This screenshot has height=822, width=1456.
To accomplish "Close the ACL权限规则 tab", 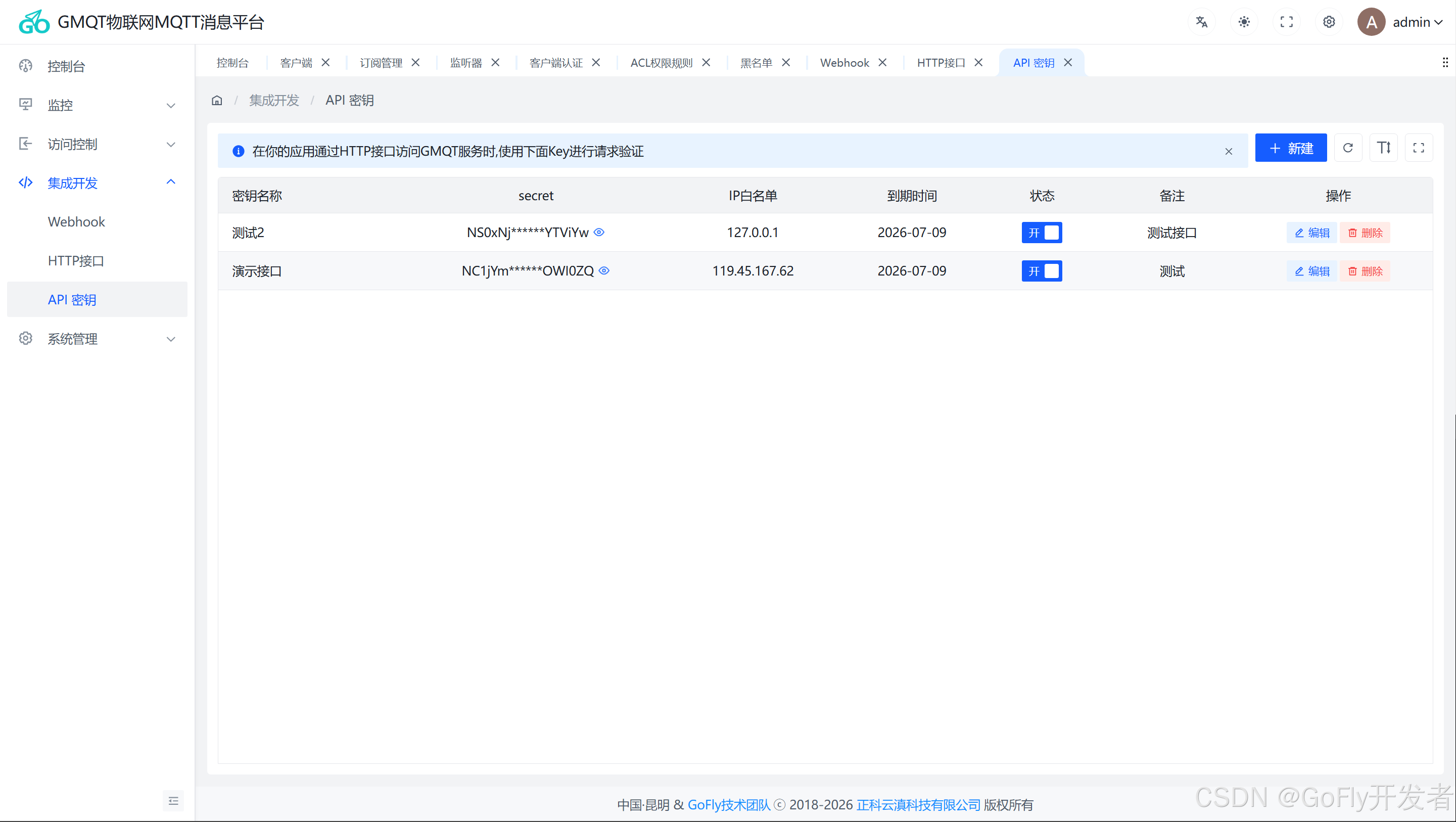I will [x=706, y=62].
